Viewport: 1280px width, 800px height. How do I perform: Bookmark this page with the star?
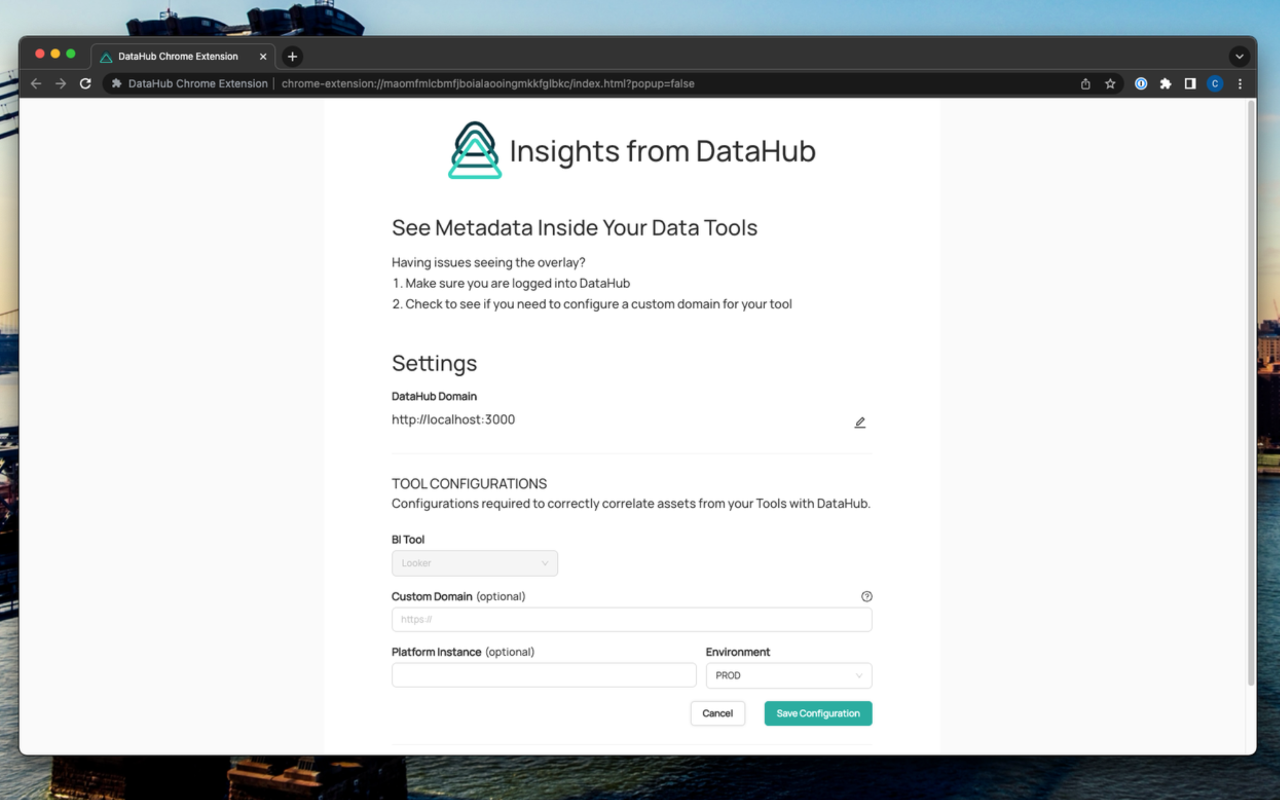pos(1110,84)
